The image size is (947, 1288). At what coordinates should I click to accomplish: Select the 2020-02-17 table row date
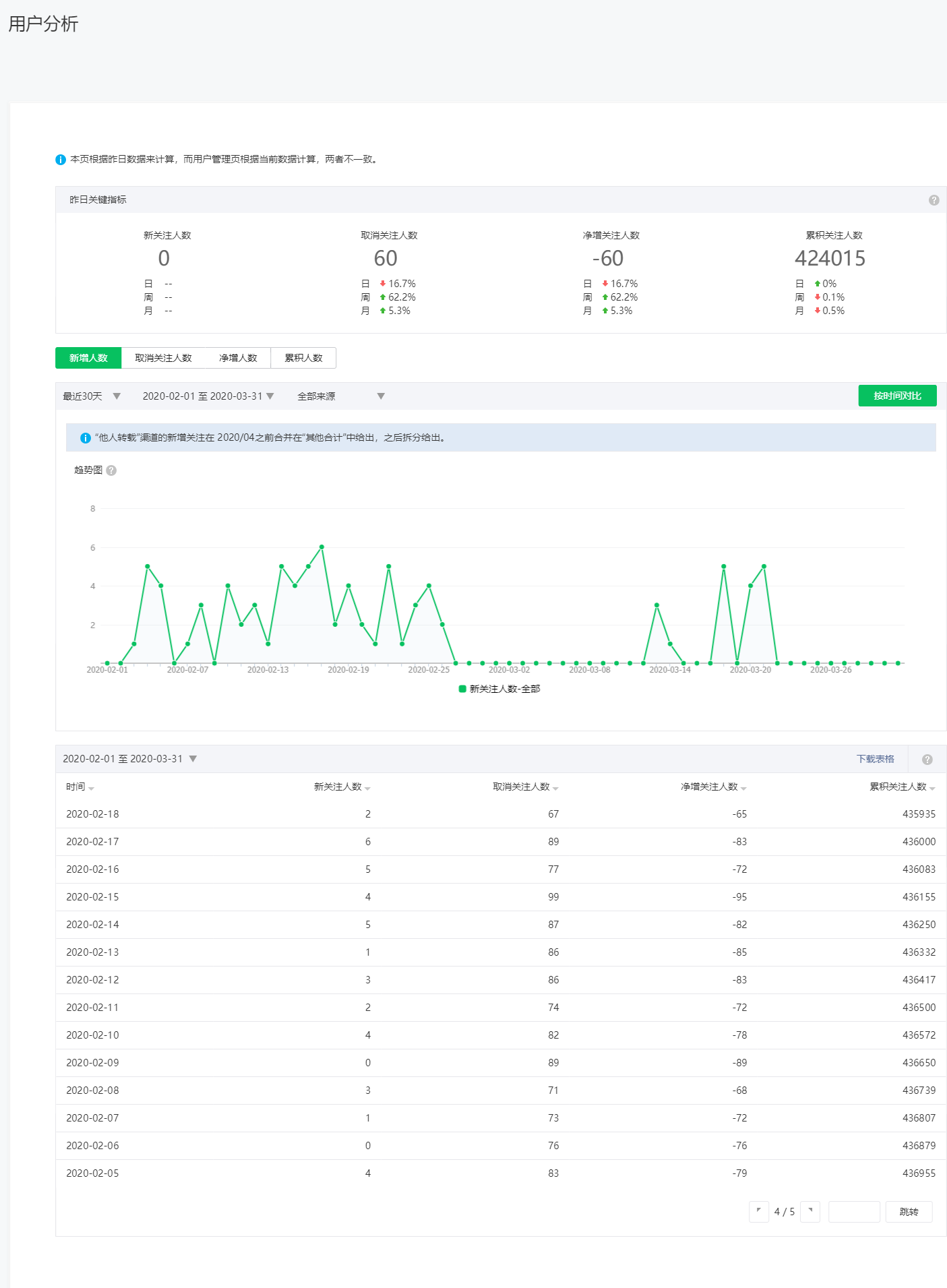[x=92, y=842]
